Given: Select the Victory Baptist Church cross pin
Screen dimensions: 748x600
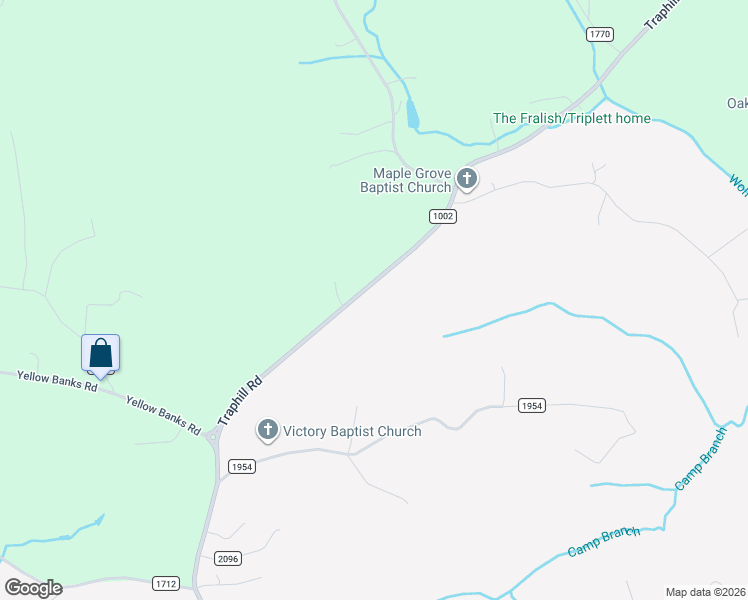Looking at the screenshot, I should click(268, 430).
